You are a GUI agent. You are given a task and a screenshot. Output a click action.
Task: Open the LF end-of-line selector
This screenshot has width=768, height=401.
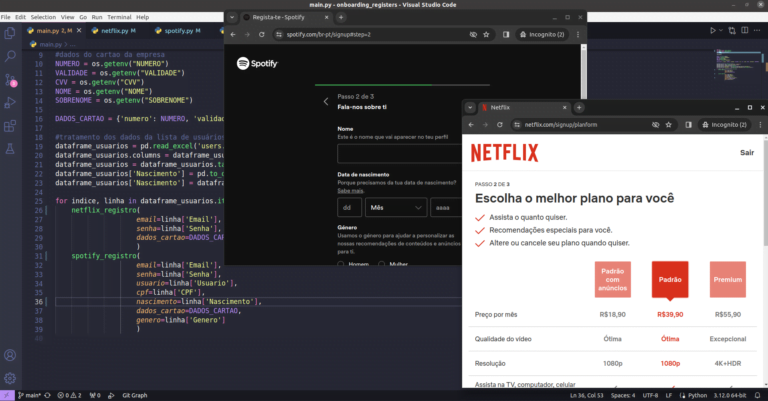[x=669, y=396]
